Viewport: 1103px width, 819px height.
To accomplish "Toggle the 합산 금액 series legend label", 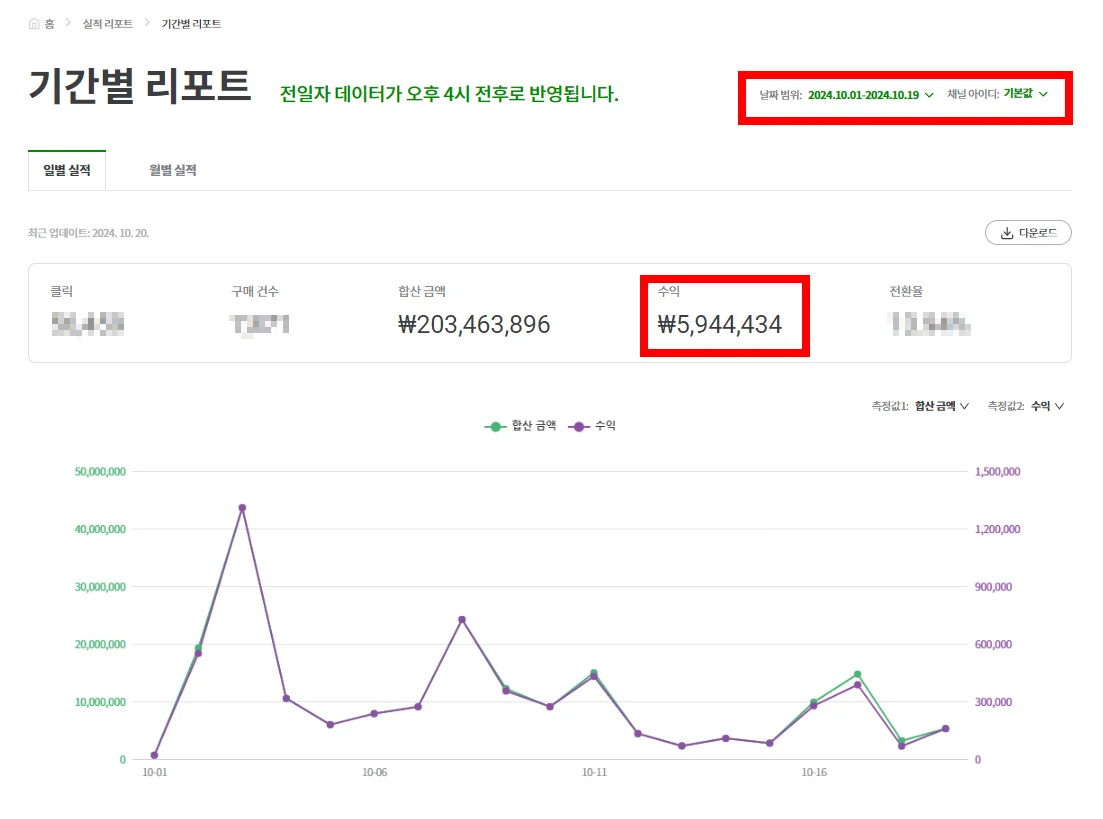I will (x=533, y=426).
